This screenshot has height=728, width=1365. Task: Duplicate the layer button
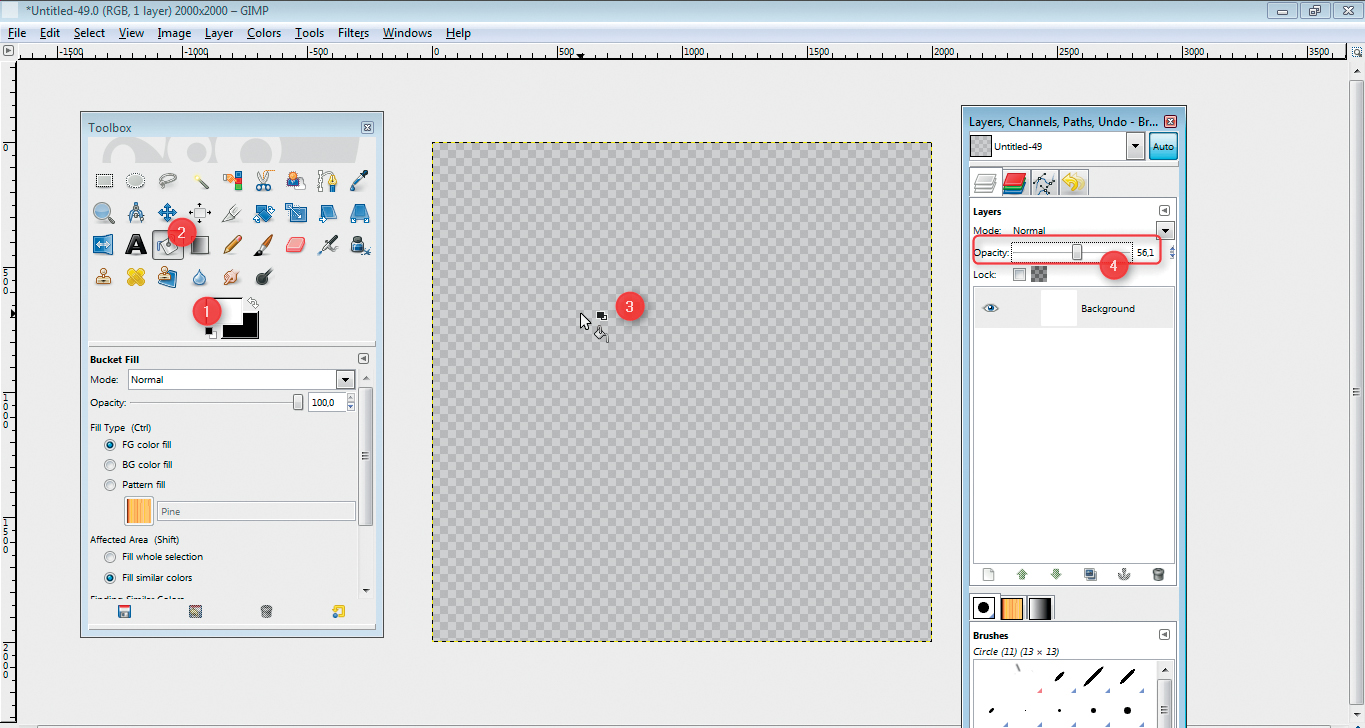(1090, 574)
